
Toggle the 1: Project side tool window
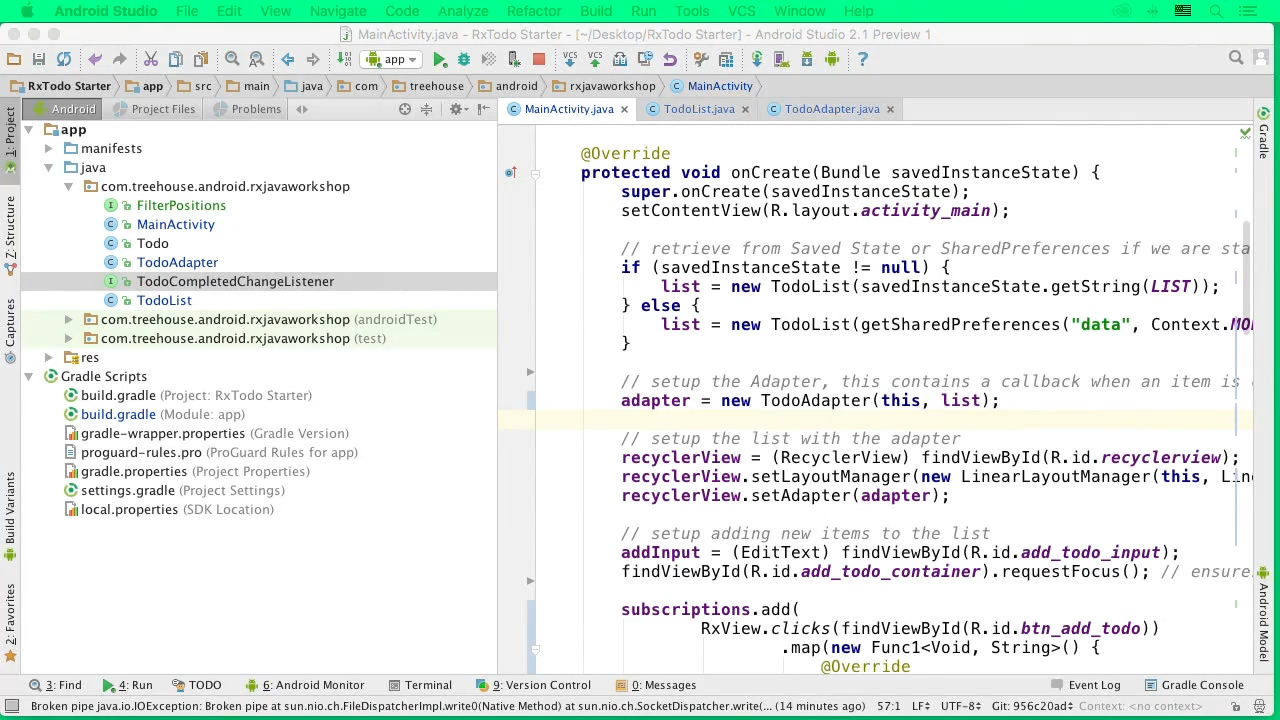click(x=10, y=140)
